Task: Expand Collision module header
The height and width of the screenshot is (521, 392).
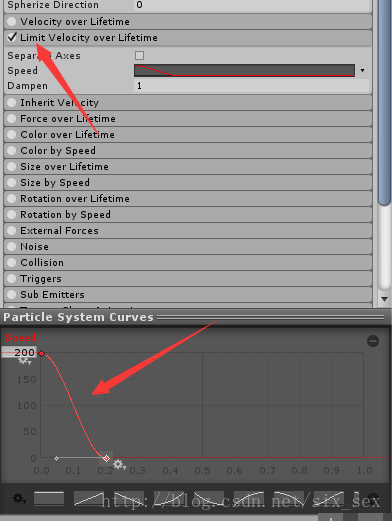Action: (x=188, y=262)
